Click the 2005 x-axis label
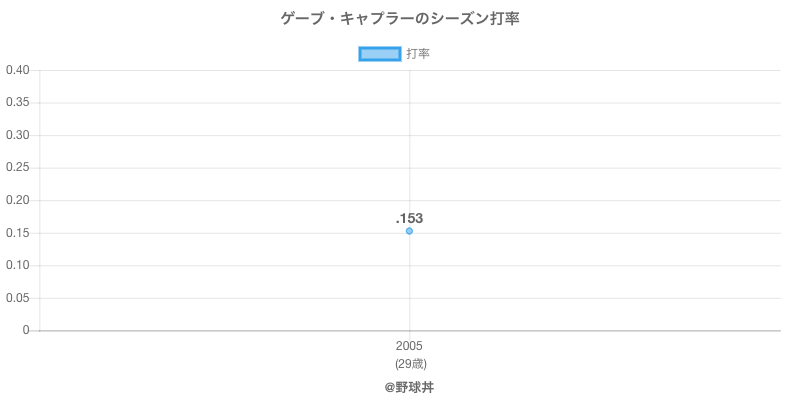 [409, 346]
